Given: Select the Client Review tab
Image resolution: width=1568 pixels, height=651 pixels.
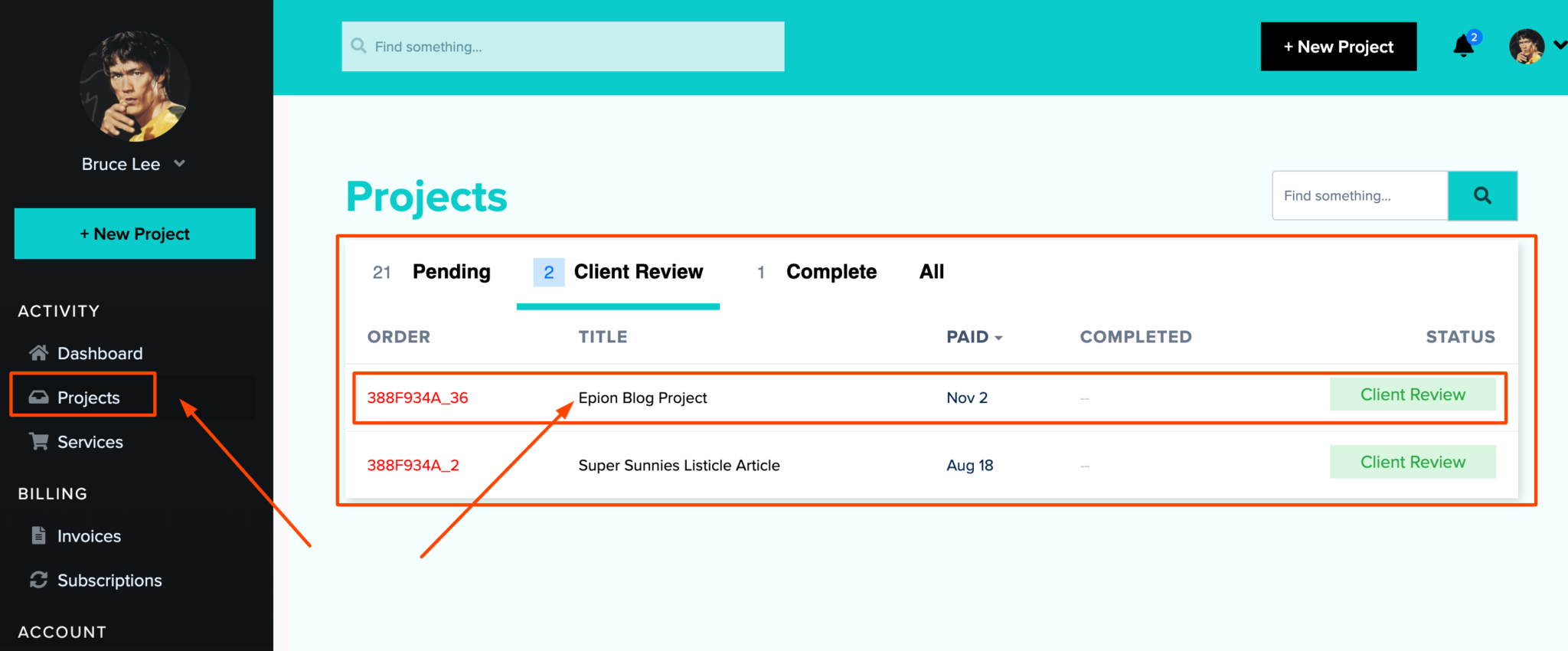Looking at the screenshot, I should [x=638, y=271].
